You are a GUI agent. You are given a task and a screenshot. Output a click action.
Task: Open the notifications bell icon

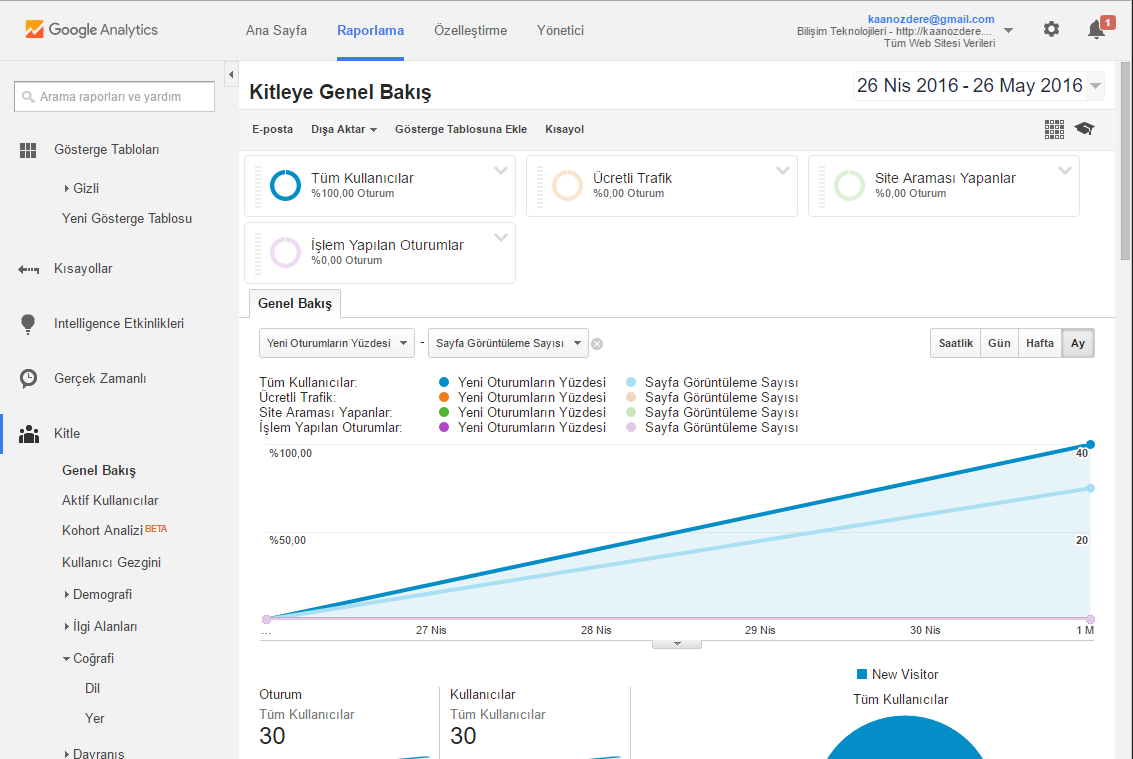coord(1096,30)
